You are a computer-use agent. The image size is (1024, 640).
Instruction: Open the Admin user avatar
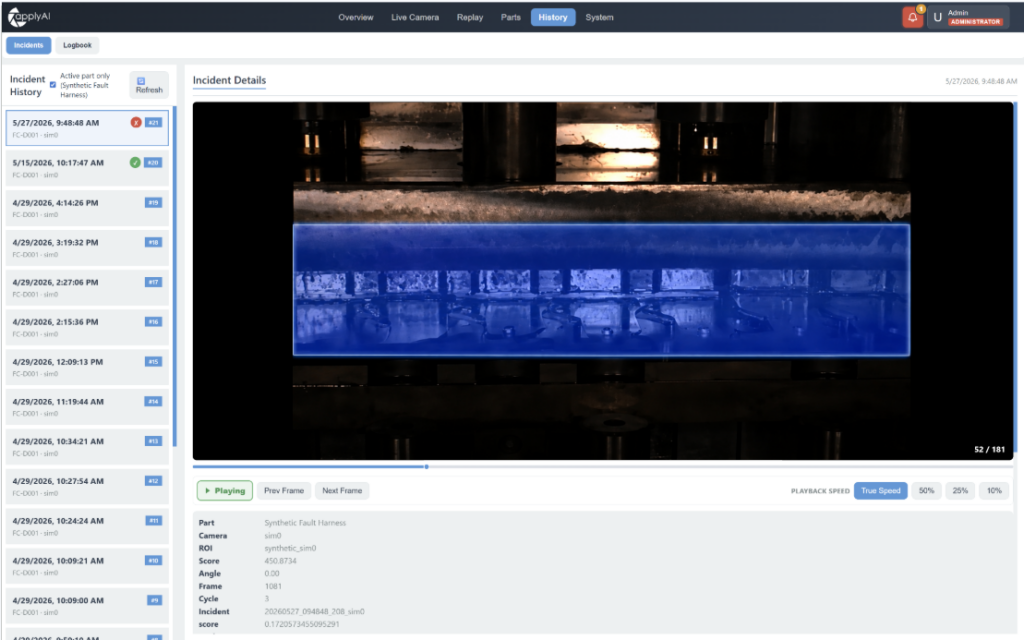(x=937, y=18)
